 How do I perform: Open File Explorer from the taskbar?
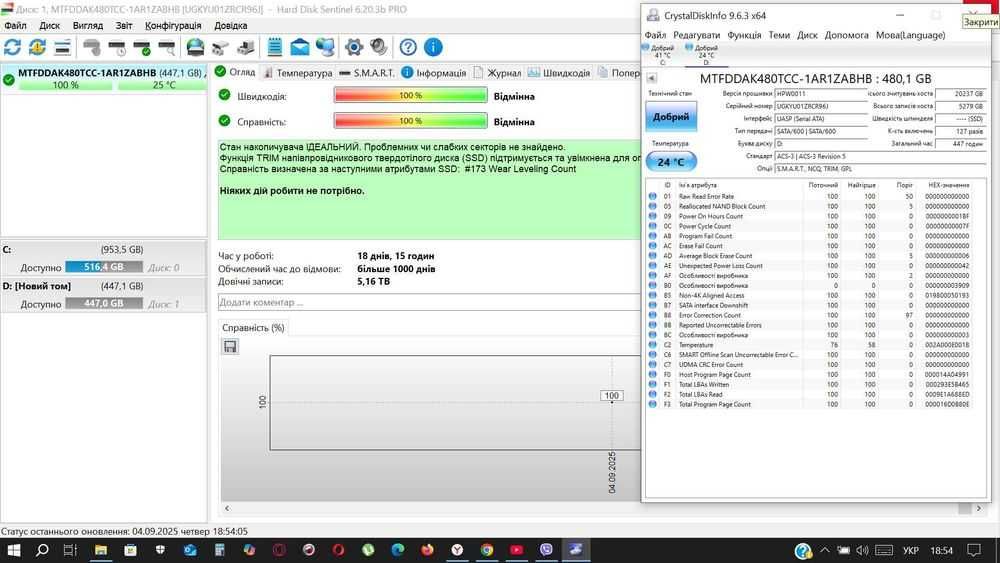tap(101, 550)
